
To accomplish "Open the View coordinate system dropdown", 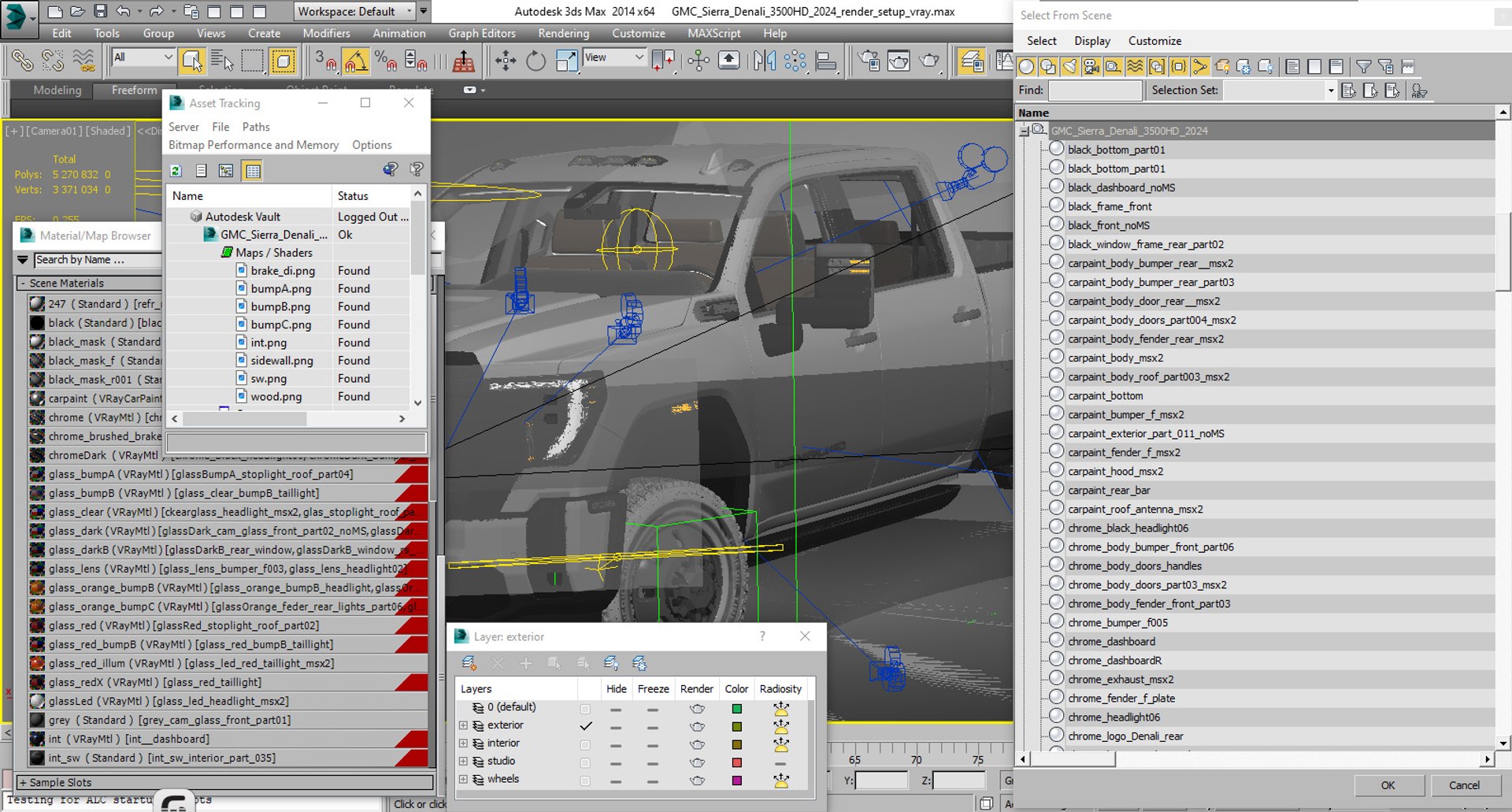I will (614, 57).
